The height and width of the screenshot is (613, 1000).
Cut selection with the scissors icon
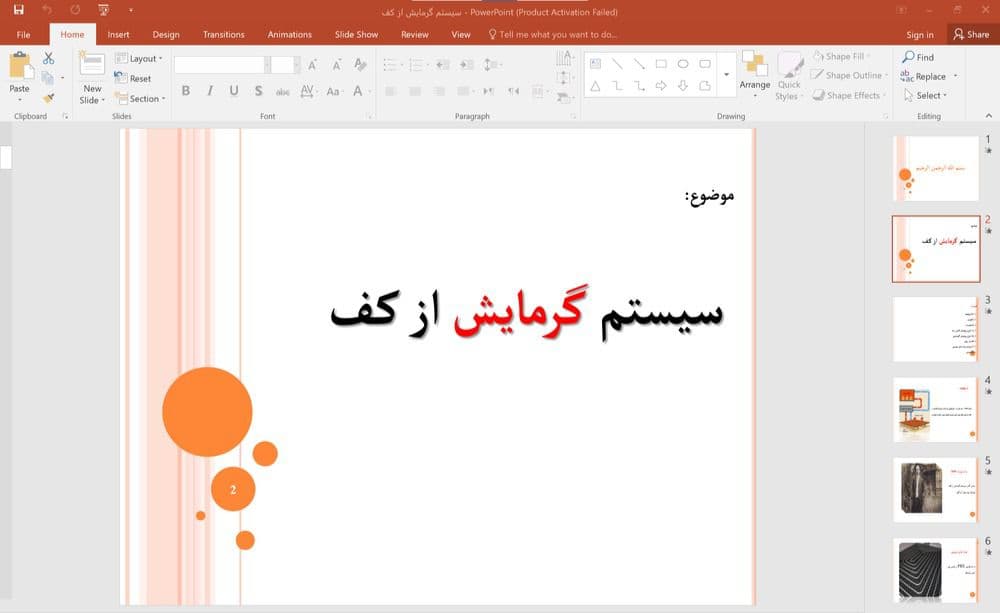point(48,58)
